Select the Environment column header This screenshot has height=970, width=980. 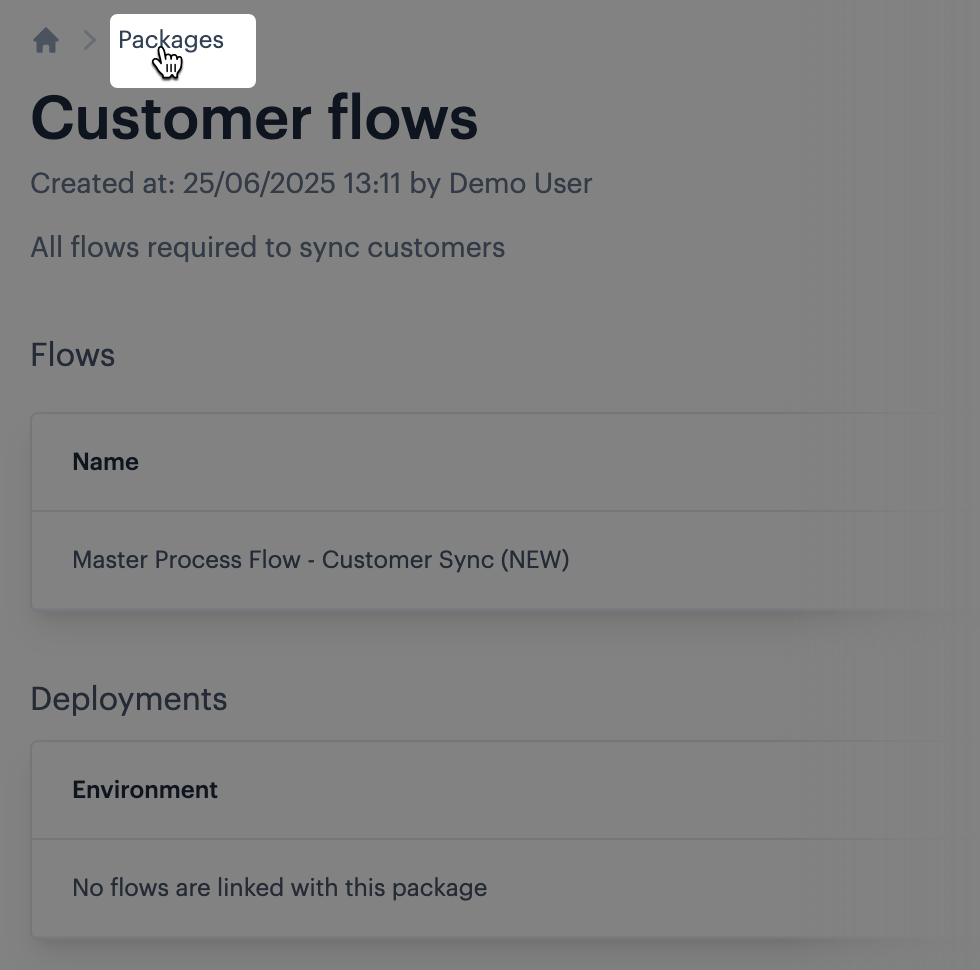tap(145, 790)
